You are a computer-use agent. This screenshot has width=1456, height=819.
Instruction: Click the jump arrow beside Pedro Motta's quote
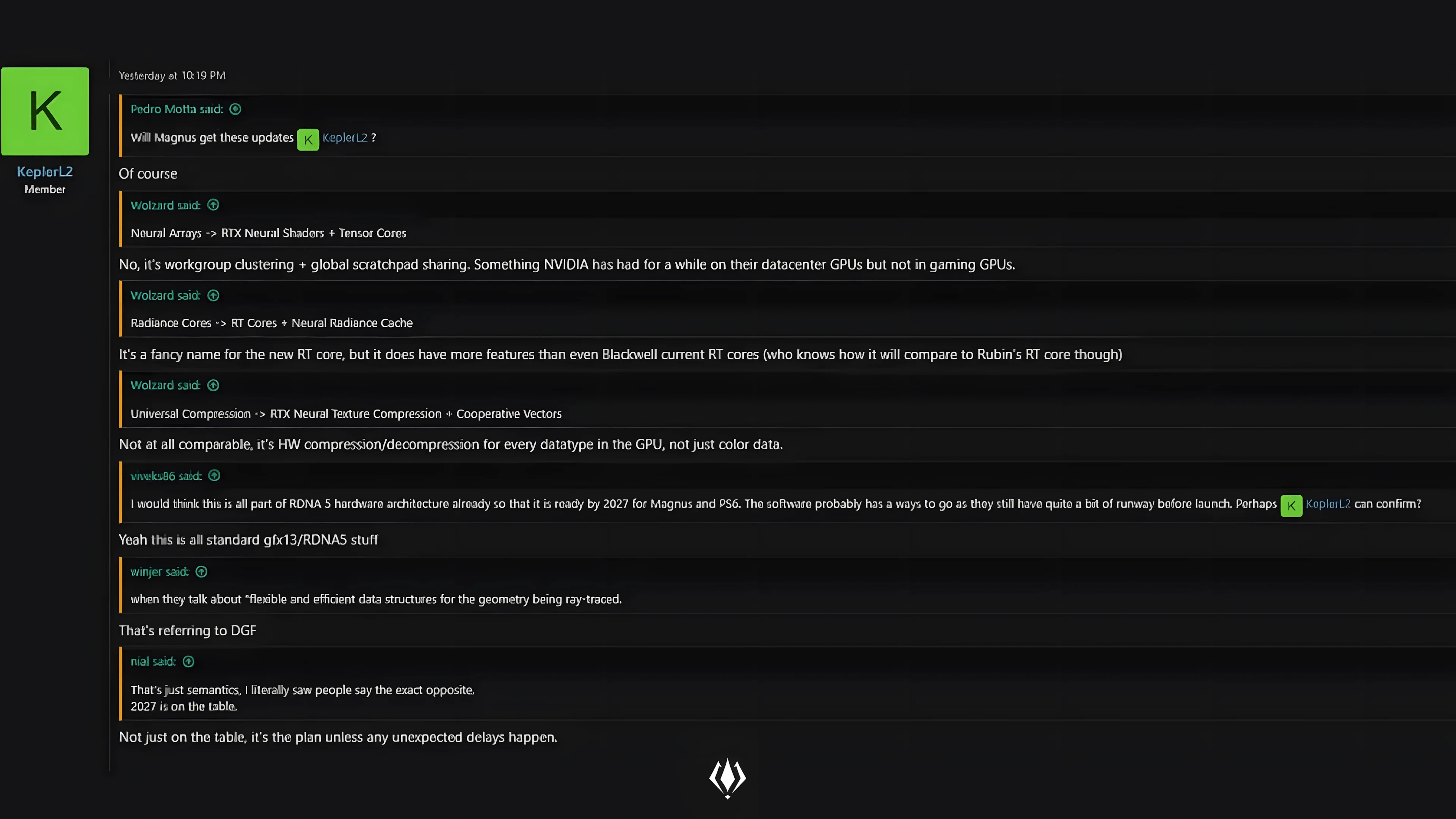click(x=236, y=109)
